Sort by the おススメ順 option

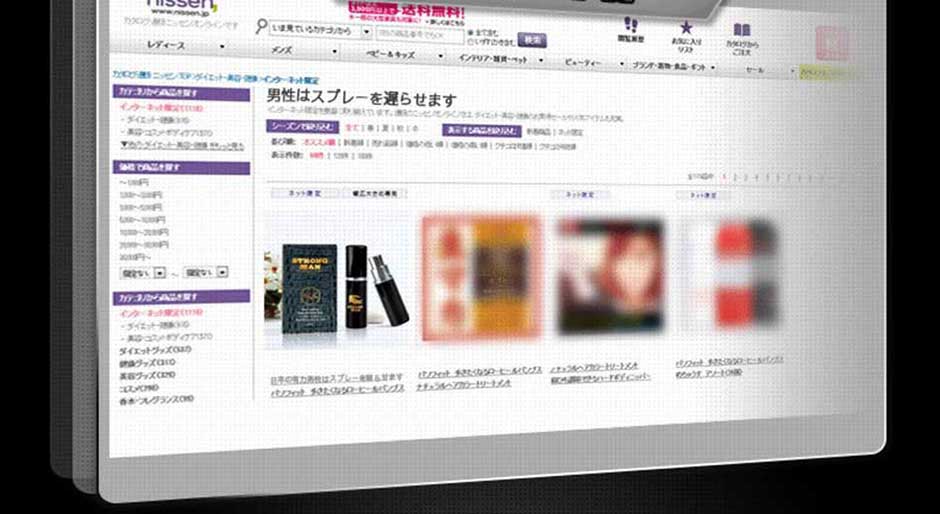[x=318, y=143]
